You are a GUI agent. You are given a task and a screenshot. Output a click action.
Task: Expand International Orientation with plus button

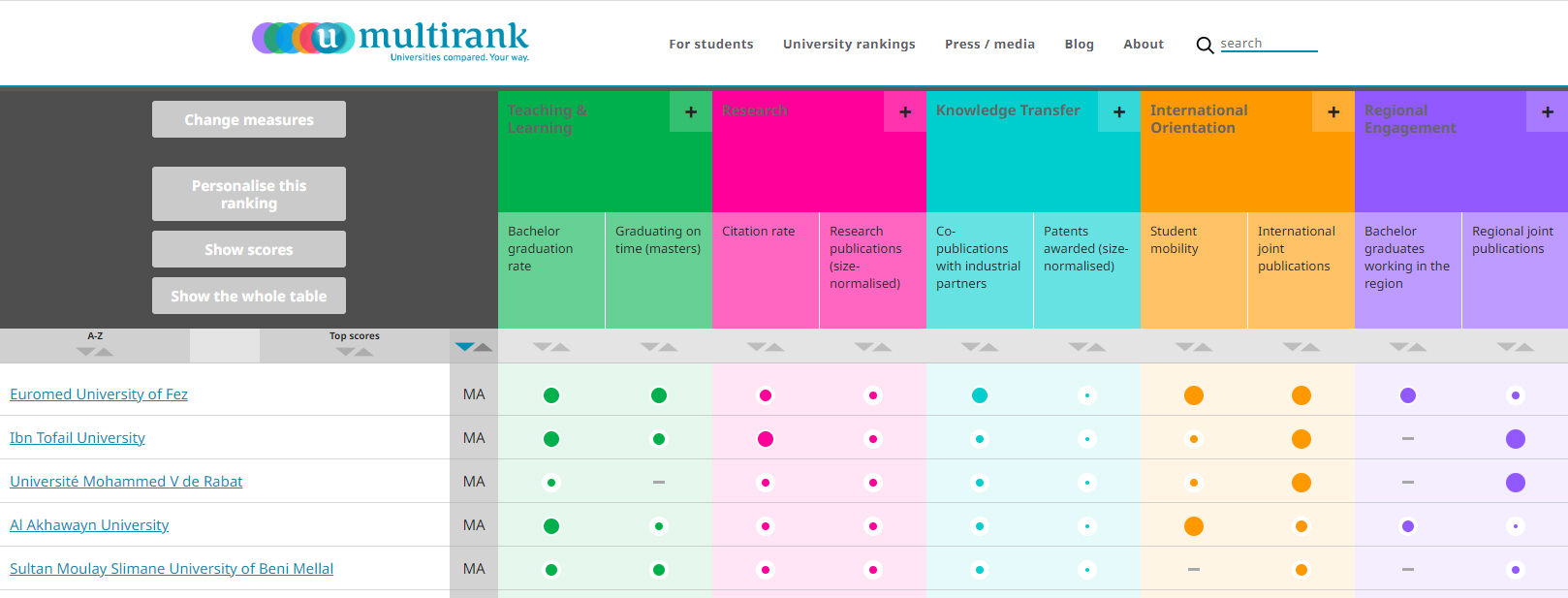click(x=1333, y=111)
